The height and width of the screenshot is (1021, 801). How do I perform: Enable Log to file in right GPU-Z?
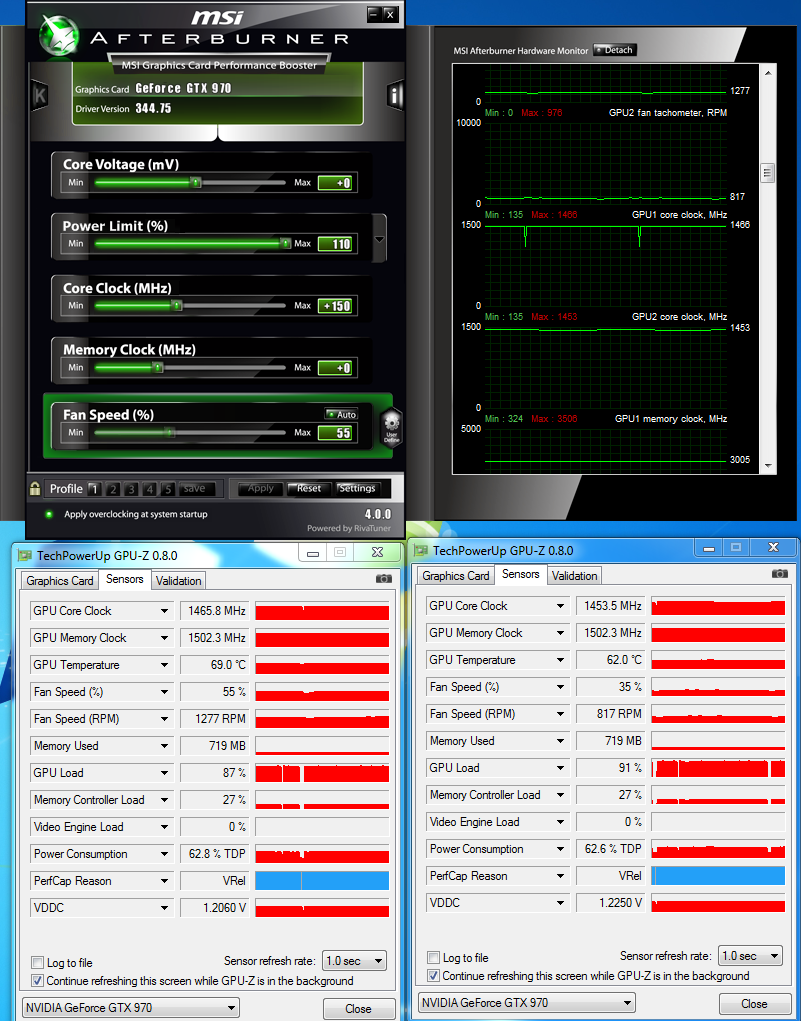tap(434, 957)
